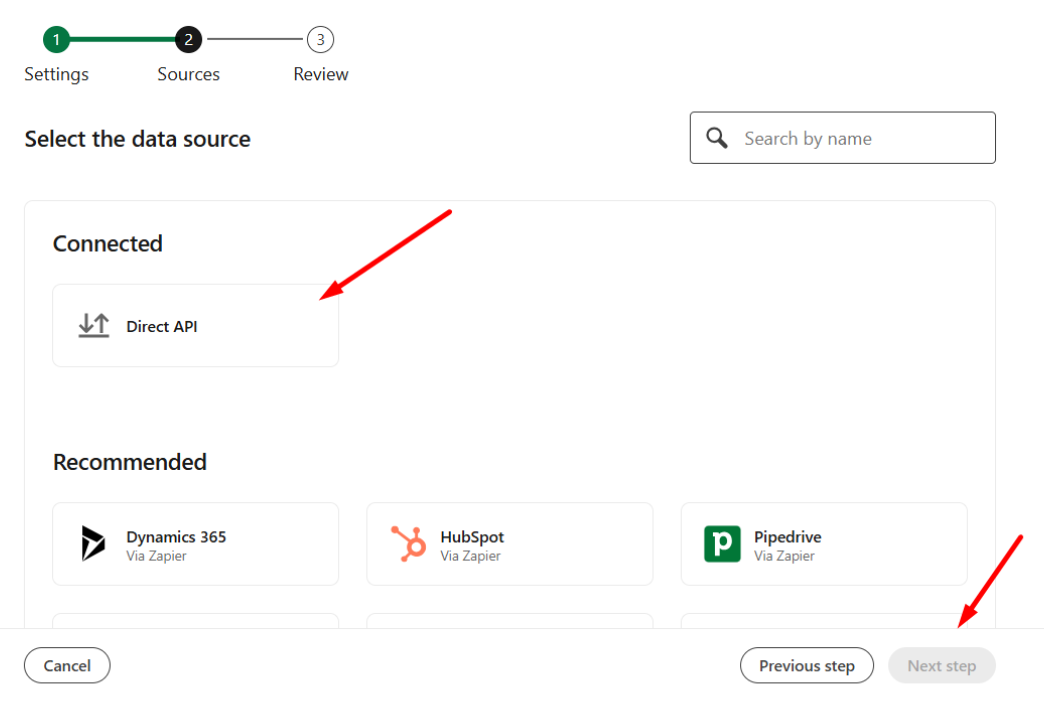Click the Dynamics 365 logo icon
Viewport: 1044px width, 703px height.
pyautogui.click(x=93, y=543)
